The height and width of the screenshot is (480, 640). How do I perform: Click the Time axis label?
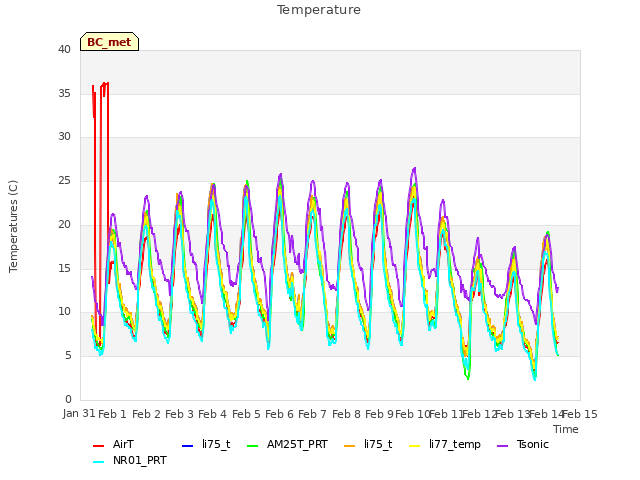[x=566, y=429]
